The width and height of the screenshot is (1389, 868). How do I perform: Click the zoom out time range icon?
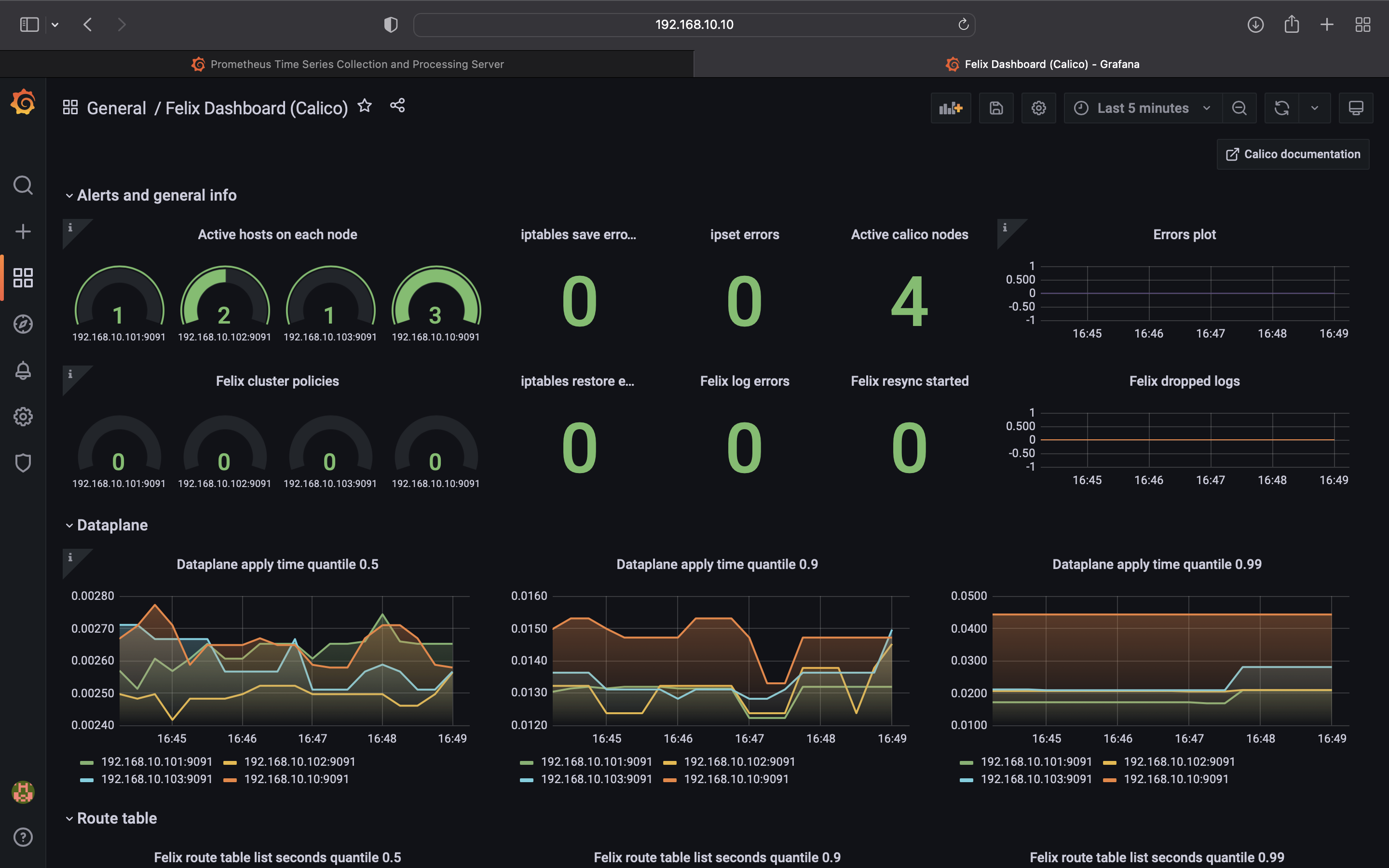pyautogui.click(x=1239, y=108)
